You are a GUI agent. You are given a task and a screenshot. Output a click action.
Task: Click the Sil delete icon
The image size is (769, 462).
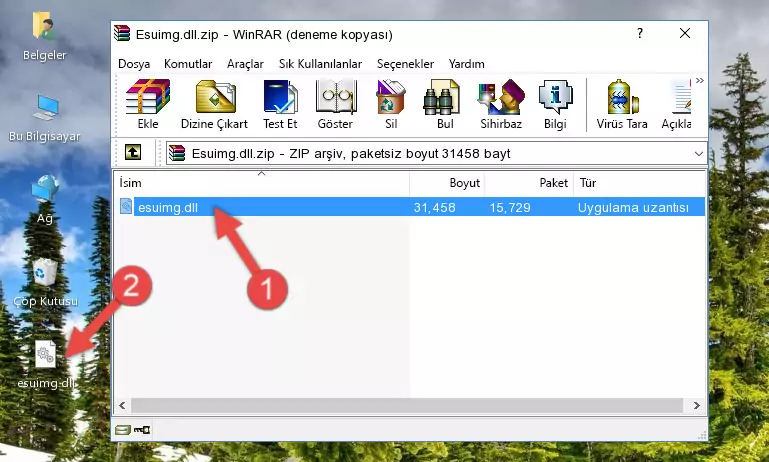pyautogui.click(x=391, y=104)
